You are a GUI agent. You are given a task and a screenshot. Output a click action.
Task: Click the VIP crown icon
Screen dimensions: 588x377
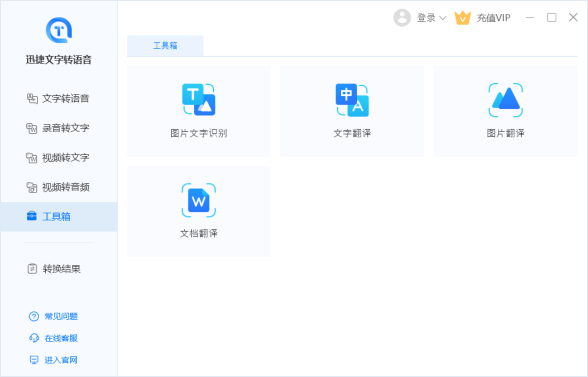pyautogui.click(x=462, y=18)
